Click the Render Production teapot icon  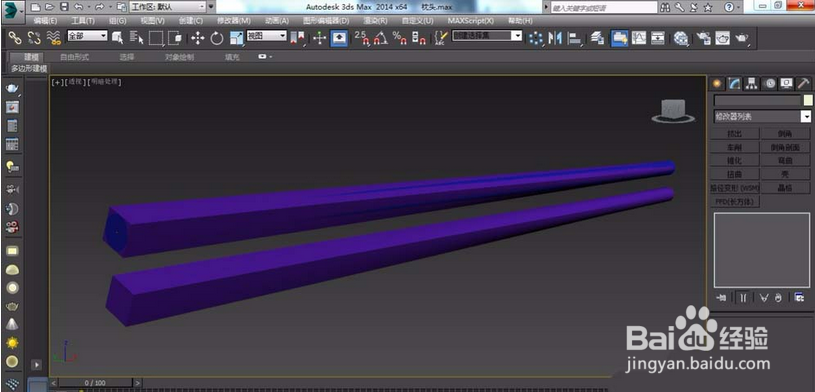click(x=742, y=38)
